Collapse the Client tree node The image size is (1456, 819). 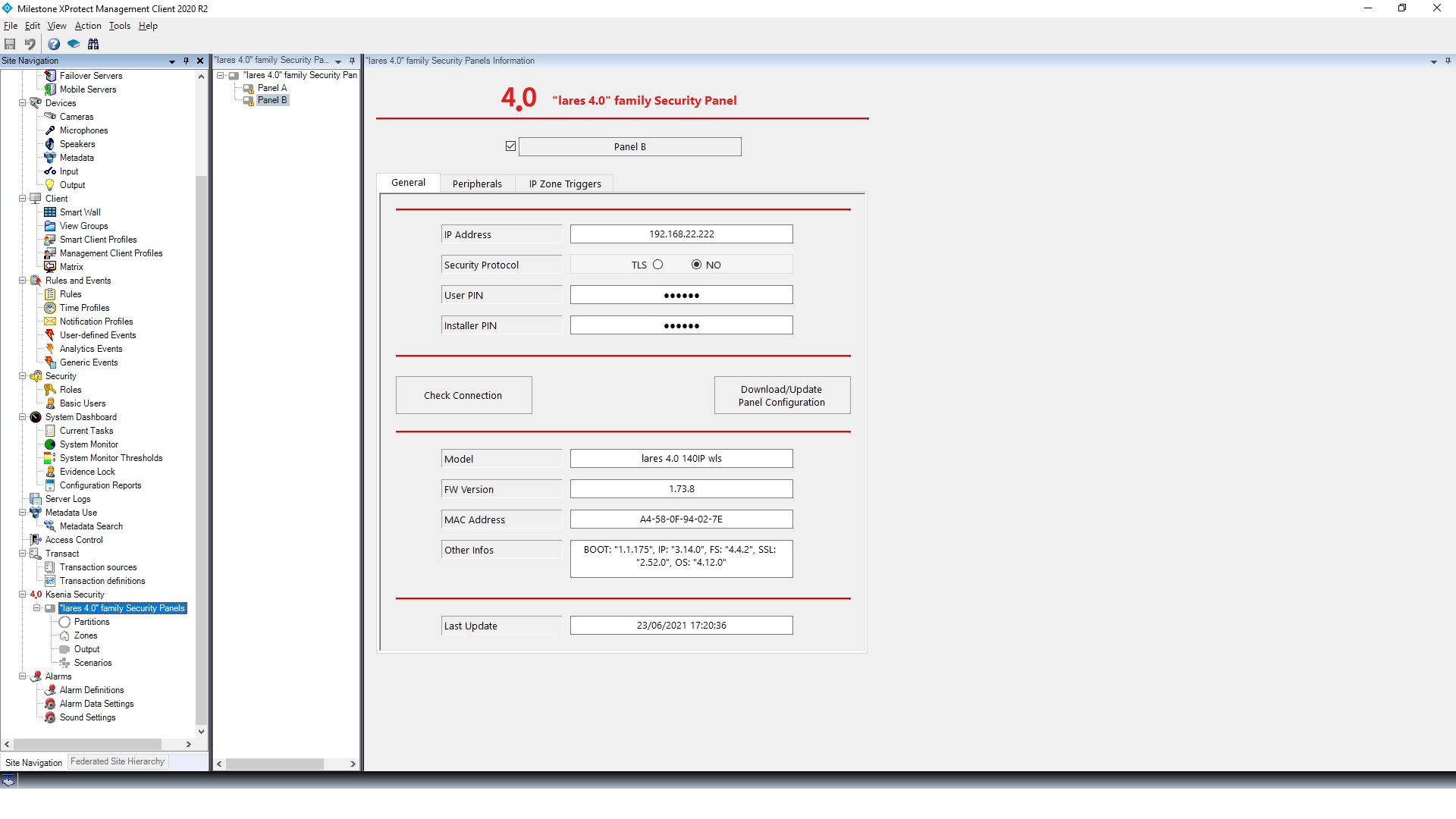point(22,199)
